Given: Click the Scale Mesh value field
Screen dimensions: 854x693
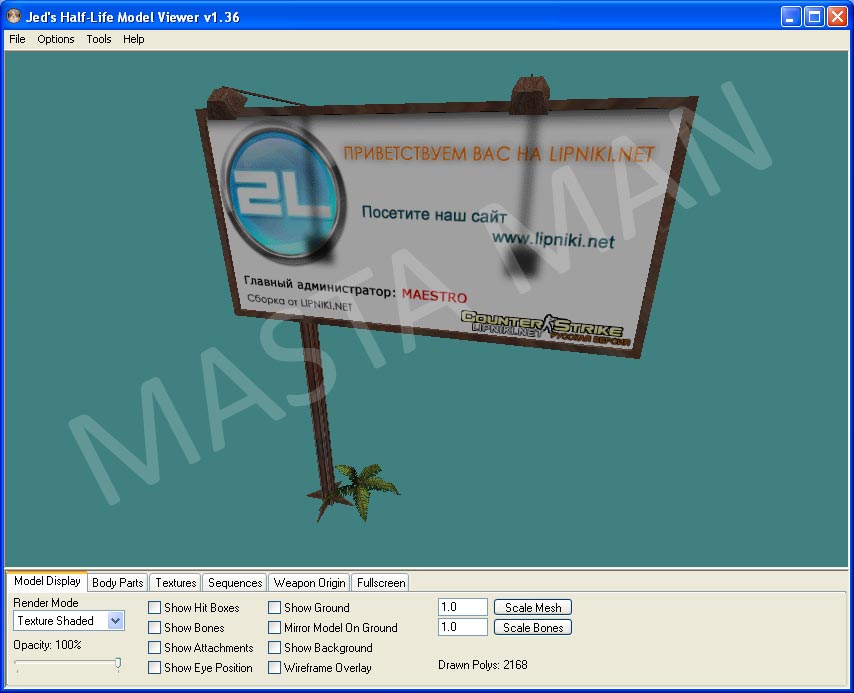Looking at the screenshot, I should (463, 607).
